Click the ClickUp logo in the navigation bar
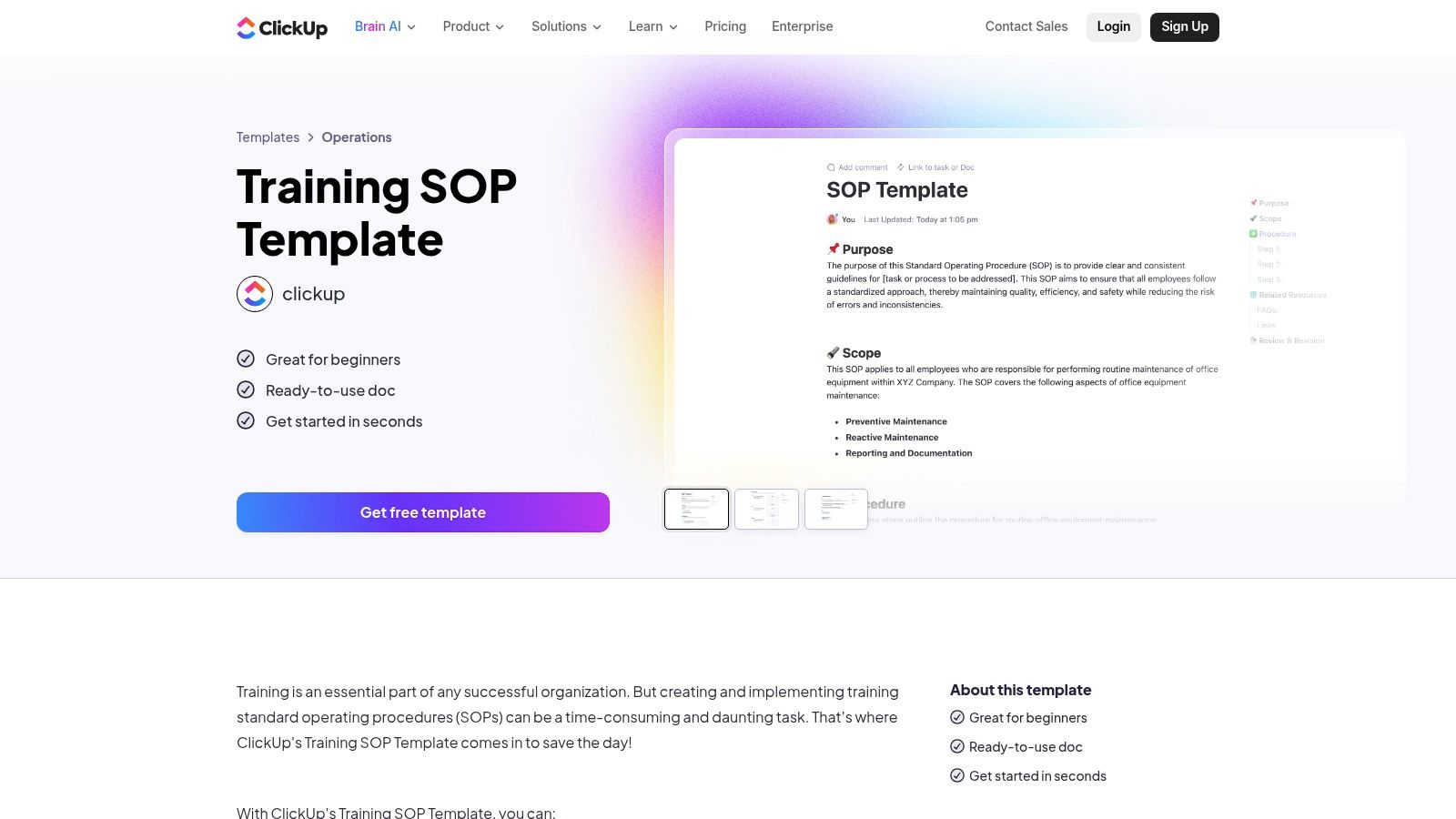 [281, 26]
